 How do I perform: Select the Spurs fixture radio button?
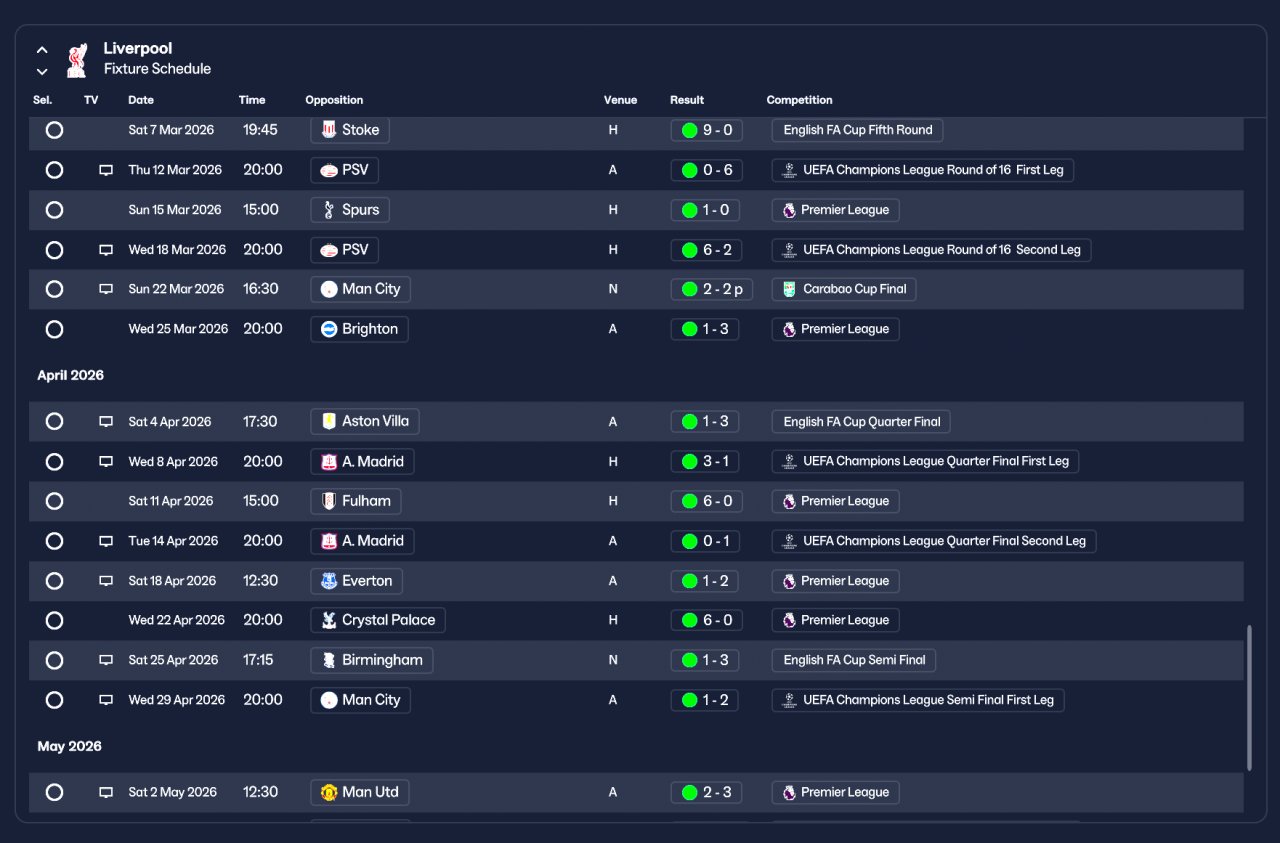54,210
